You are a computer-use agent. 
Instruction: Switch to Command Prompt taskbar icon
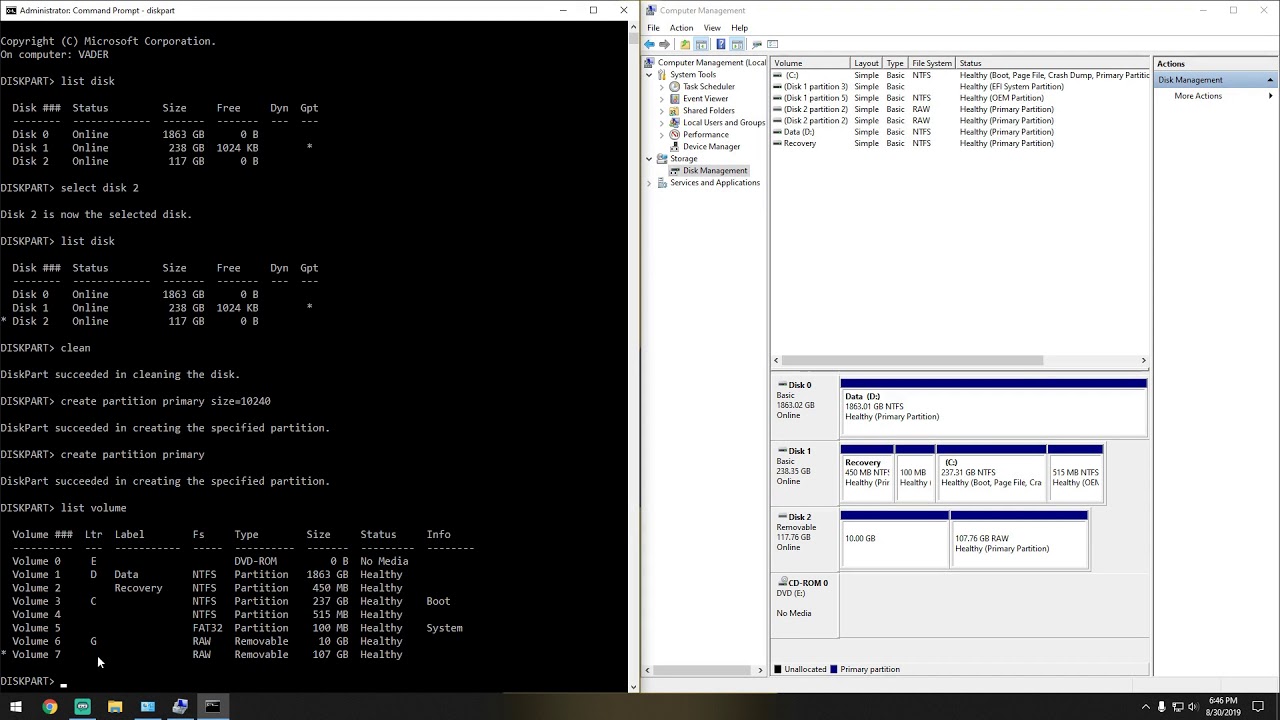tap(213, 707)
